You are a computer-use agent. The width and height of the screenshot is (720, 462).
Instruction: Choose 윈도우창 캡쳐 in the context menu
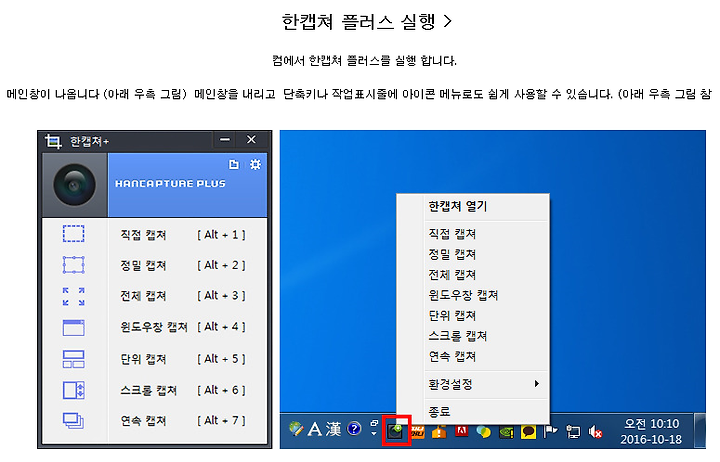coord(463,295)
